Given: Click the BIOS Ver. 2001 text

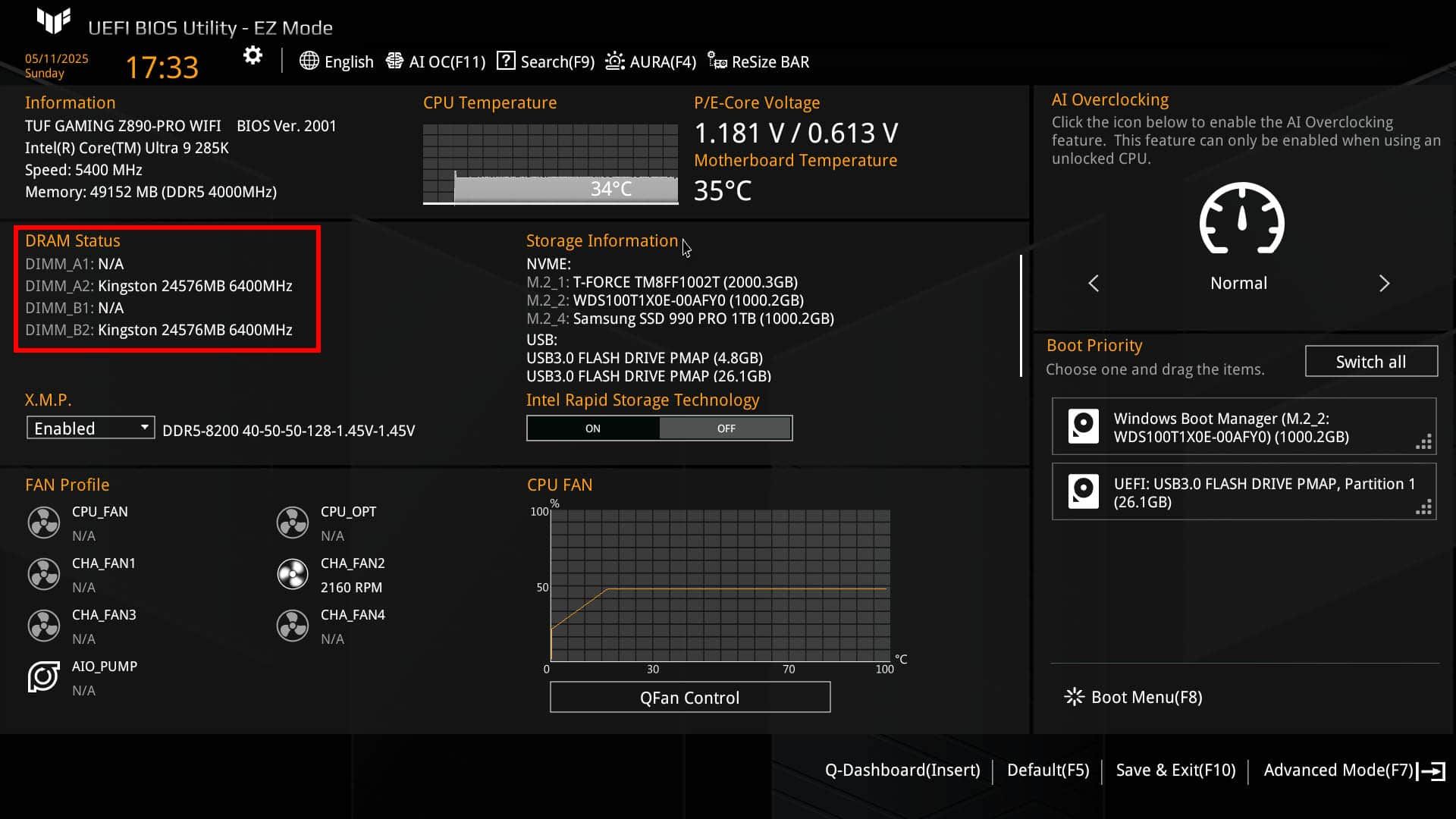Looking at the screenshot, I should pos(287,126).
